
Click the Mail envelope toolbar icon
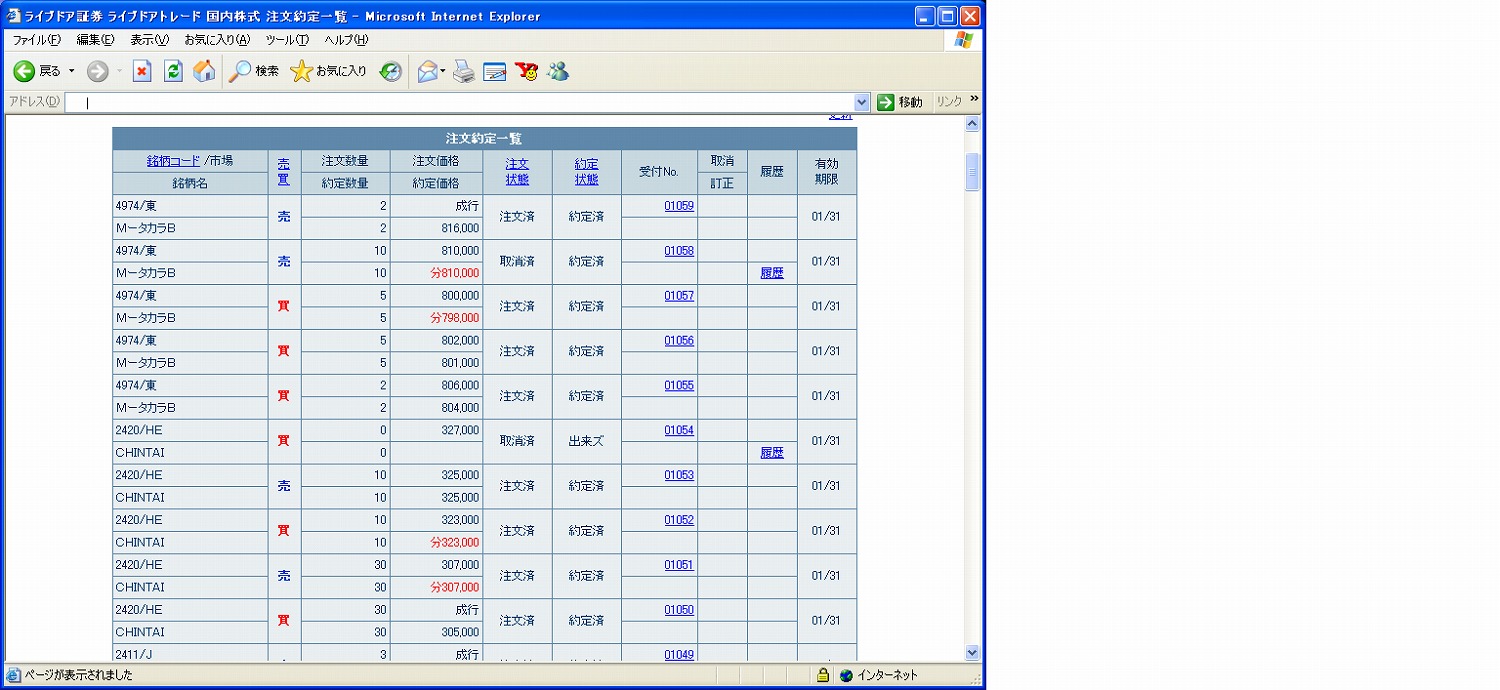pyautogui.click(x=428, y=71)
